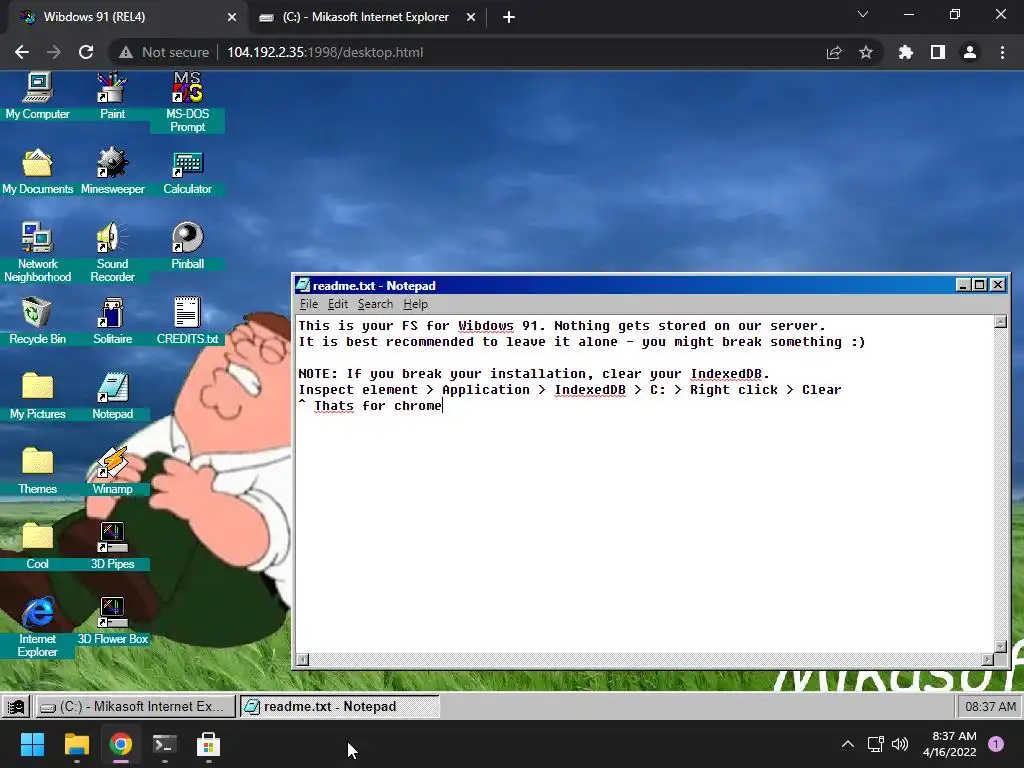Launch Winamp from the desktop
Screen dimensions: 1024x768
coord(112,472)
